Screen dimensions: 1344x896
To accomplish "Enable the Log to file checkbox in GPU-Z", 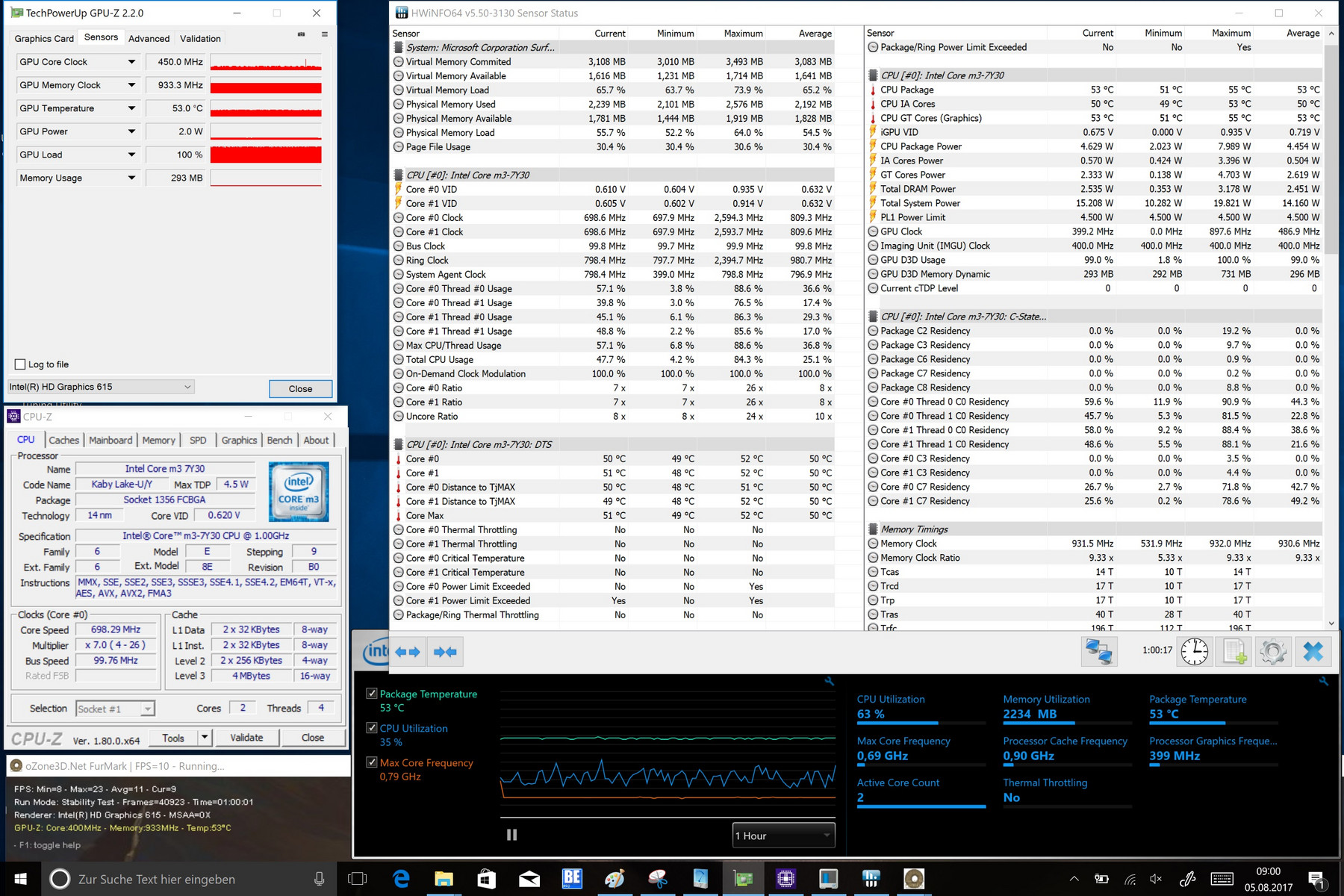I will (x=20, y=364).
